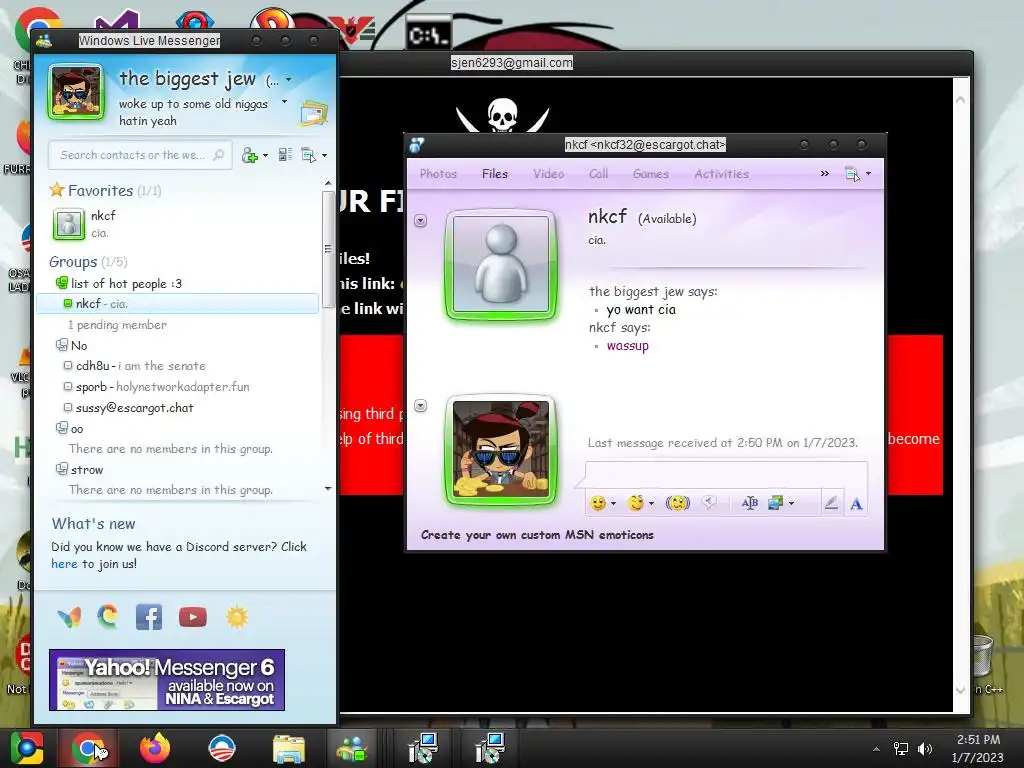Collapse the 'list of hot people :3' group
This screenshot has height=768, width=1024.
(61, 283)
